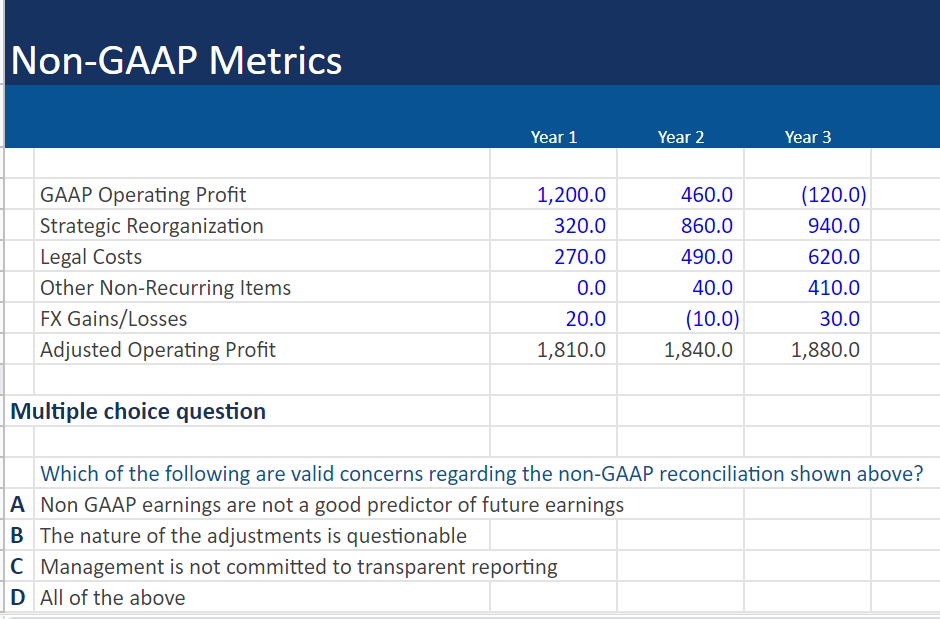Click Year 3 GAAP Operating Profit (120.0) cell
940x619 pixels.
pyautogui.click(x=808, y=194)
